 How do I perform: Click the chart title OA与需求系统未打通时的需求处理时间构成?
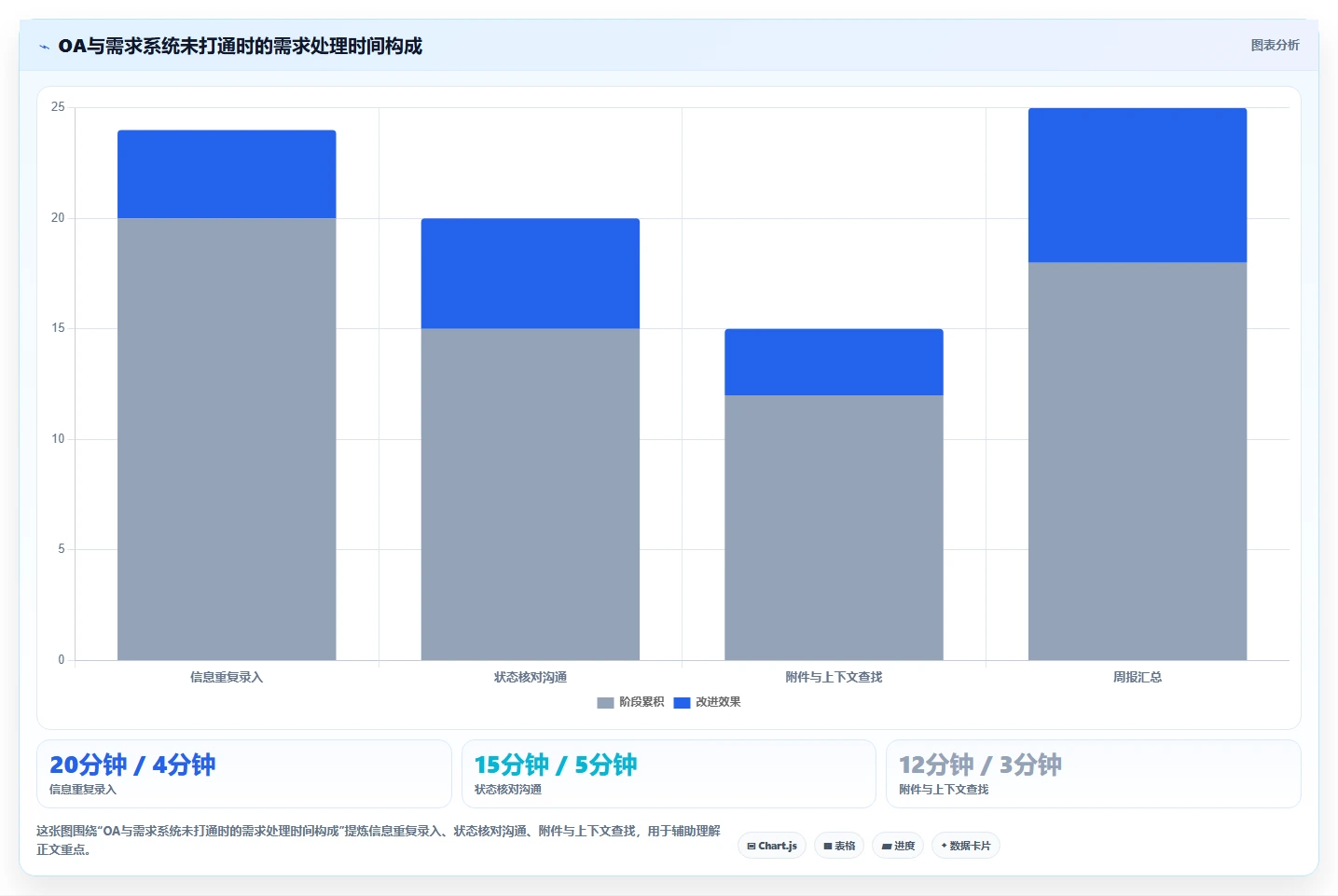click(240, 46)
